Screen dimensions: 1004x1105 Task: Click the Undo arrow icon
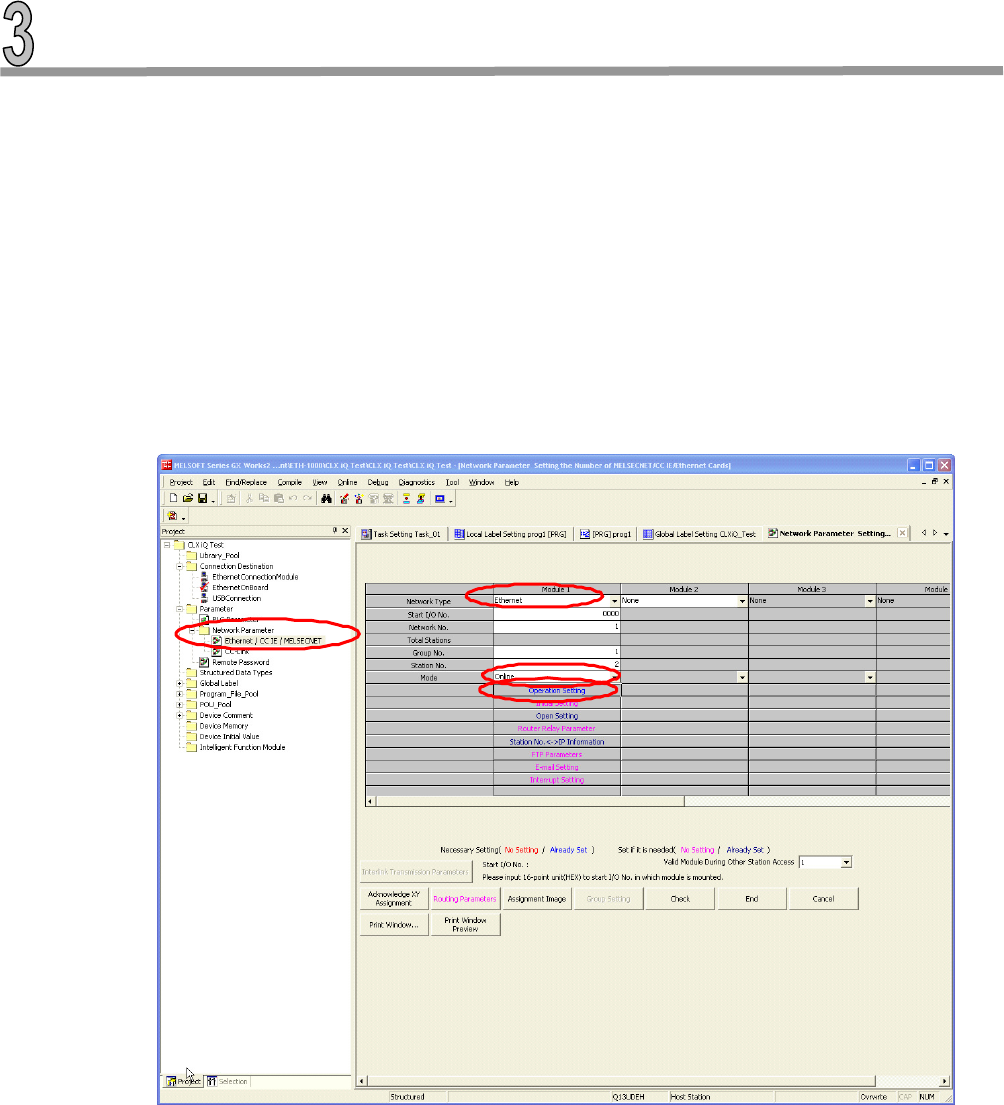tap(292, 499)
